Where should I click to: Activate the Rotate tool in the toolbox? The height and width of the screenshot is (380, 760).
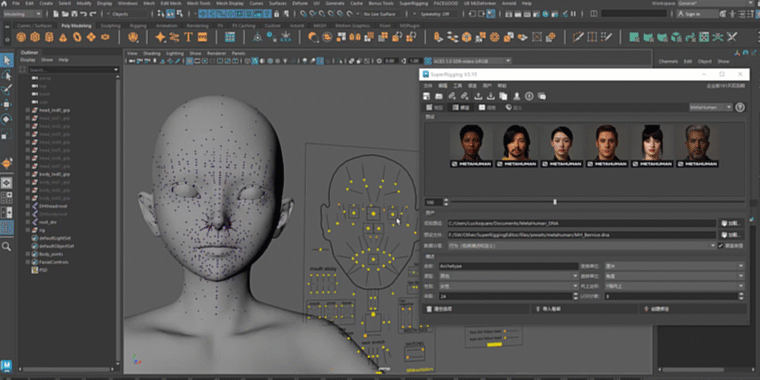coord(7,119)
